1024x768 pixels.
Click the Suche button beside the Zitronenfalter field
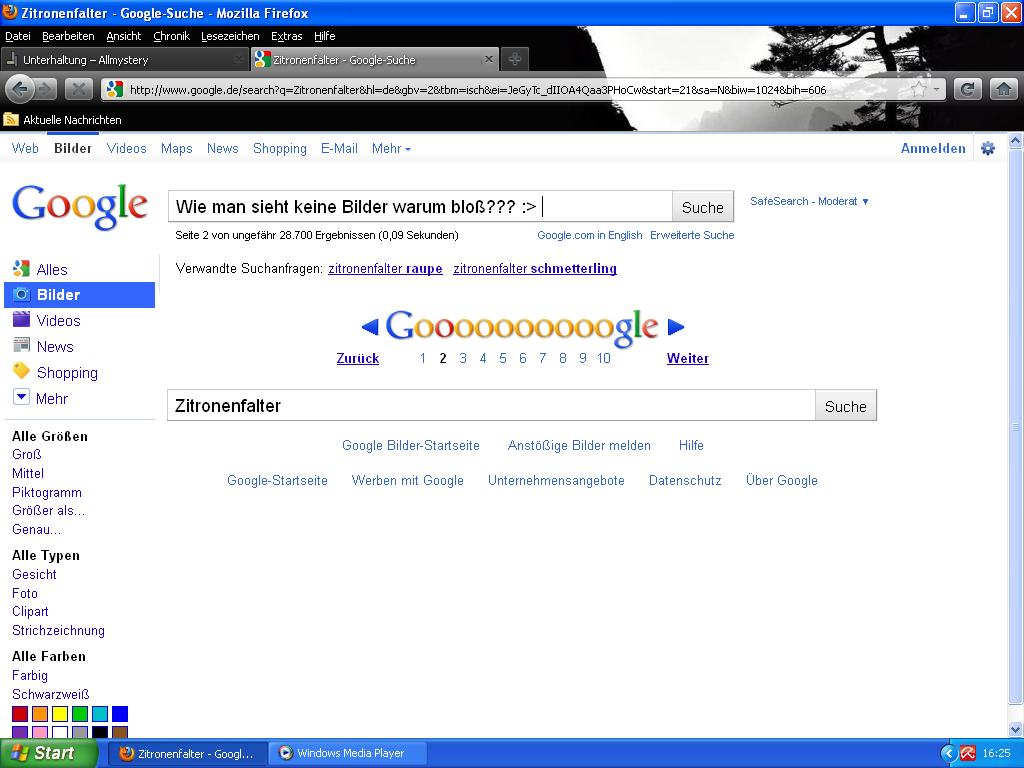tap(846, 406)
